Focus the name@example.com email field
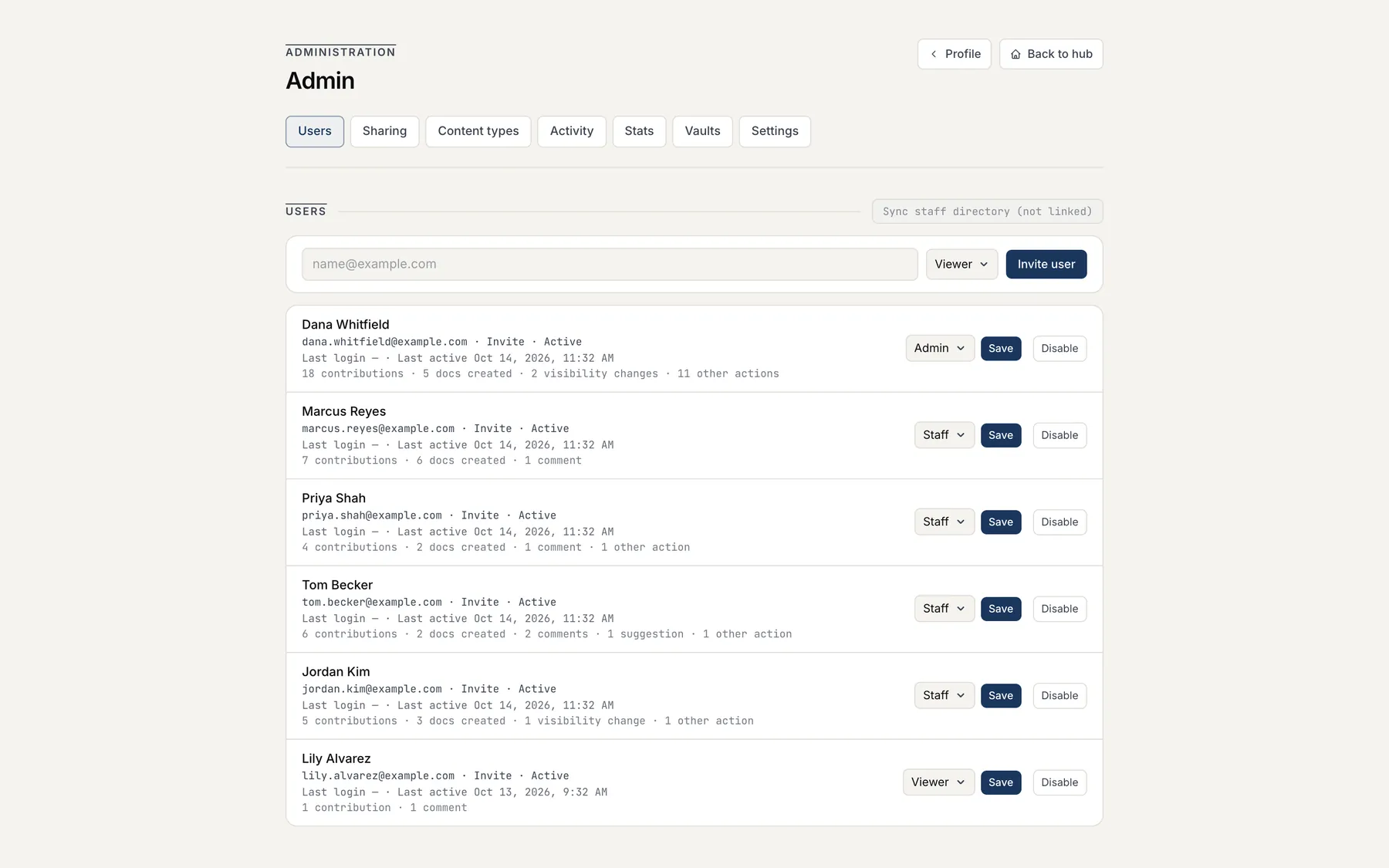The width and height of the screenshot is (1389, 868). (x=610, y=264)
